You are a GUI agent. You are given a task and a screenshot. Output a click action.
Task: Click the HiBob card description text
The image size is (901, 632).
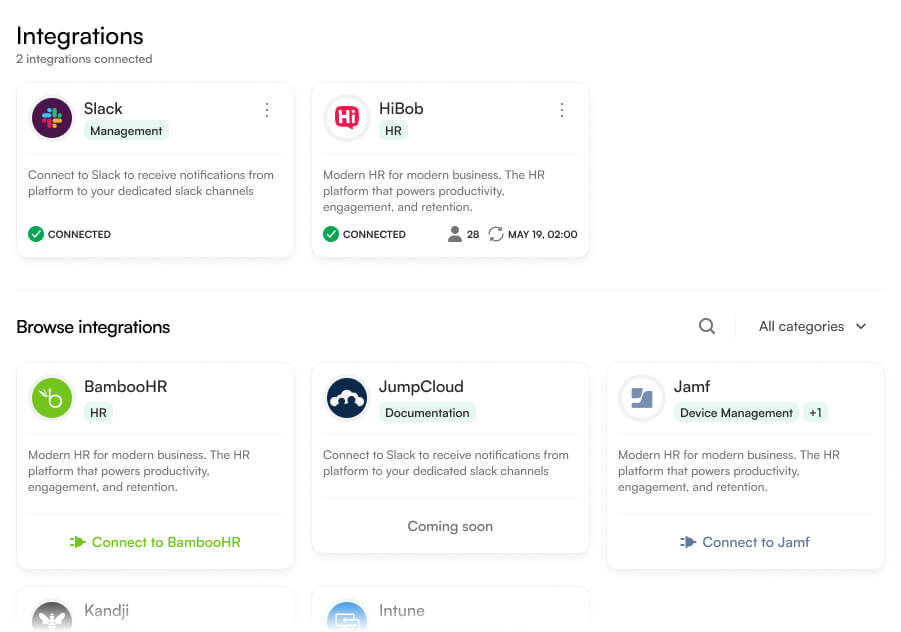point(433,191)
